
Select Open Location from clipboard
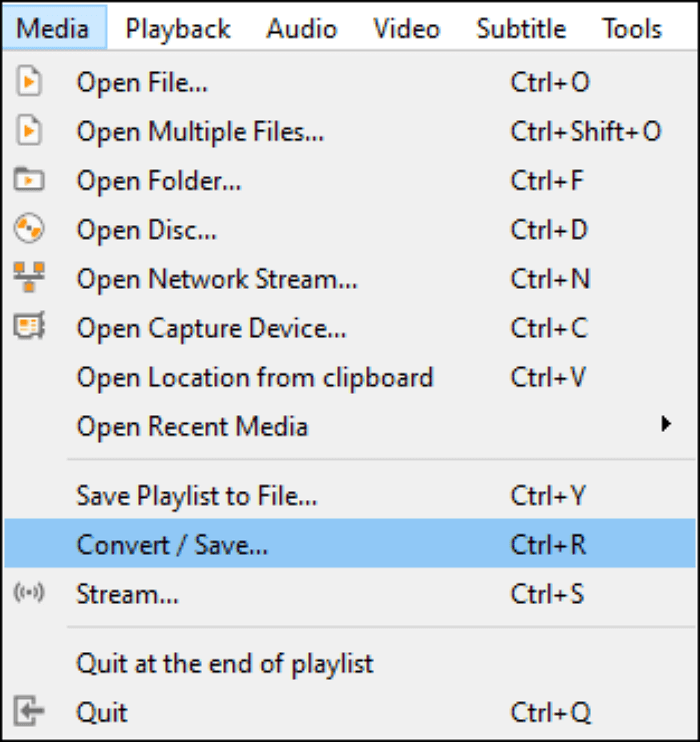[x=255, y=377]
